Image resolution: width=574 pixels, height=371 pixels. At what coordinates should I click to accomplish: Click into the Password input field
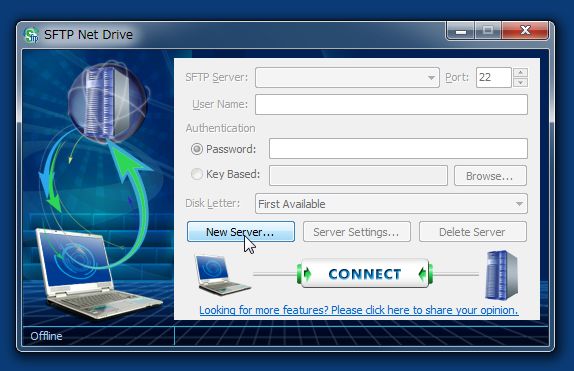[x=398, y=148]
